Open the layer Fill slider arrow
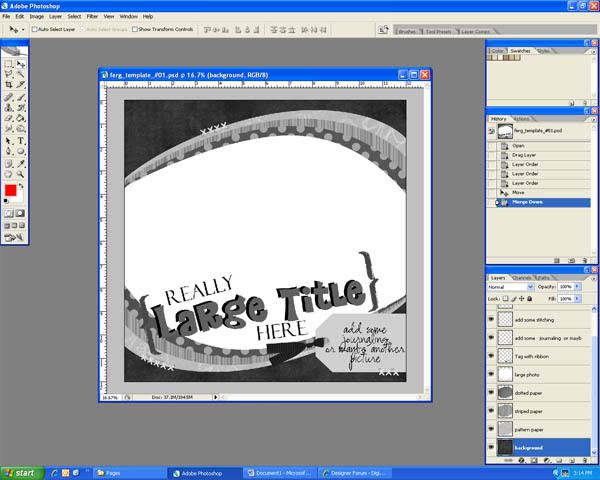The image size is (600, 480). pyautogui.click(x=579, y=298)
